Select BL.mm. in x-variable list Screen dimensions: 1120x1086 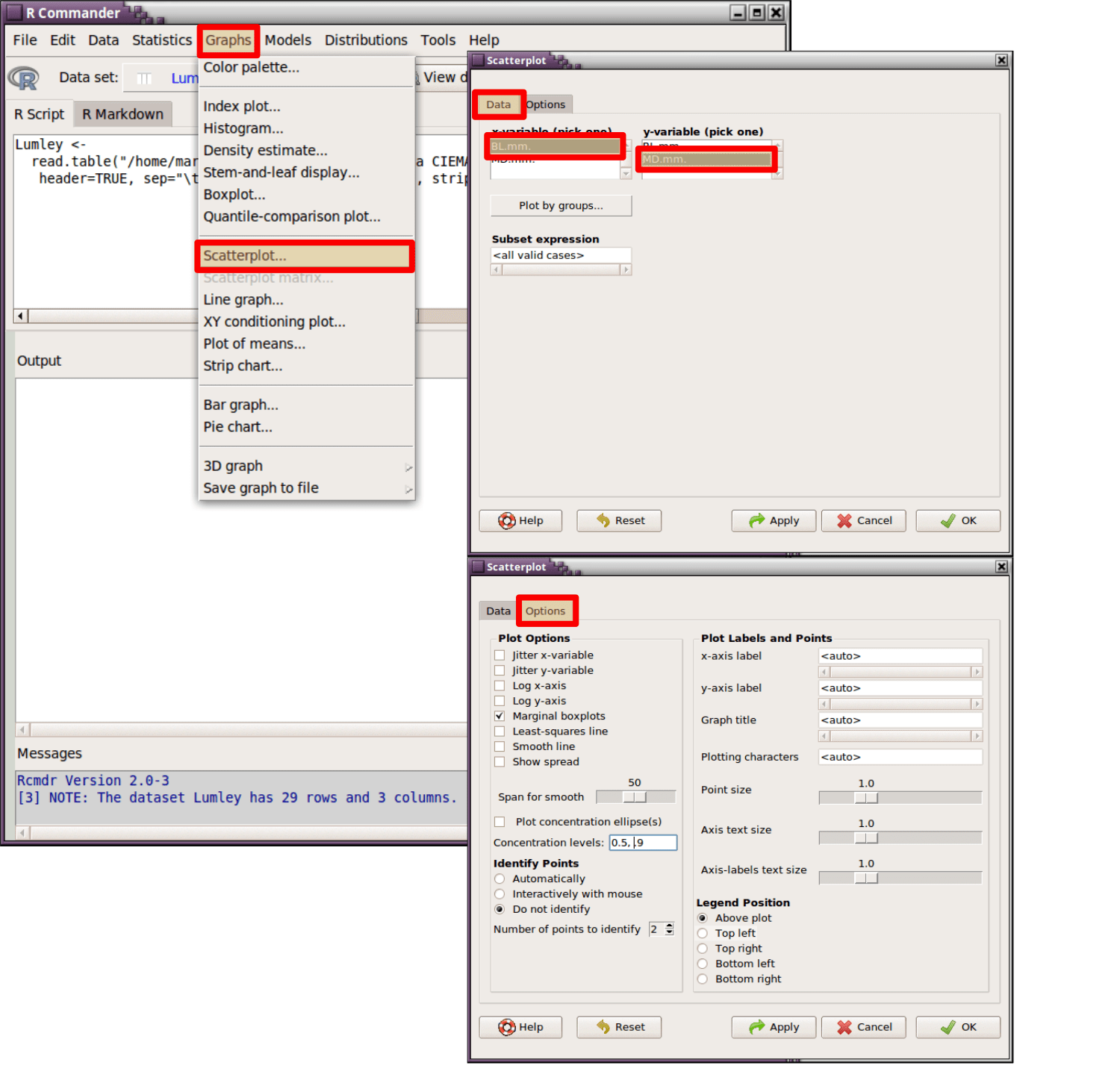555,146
